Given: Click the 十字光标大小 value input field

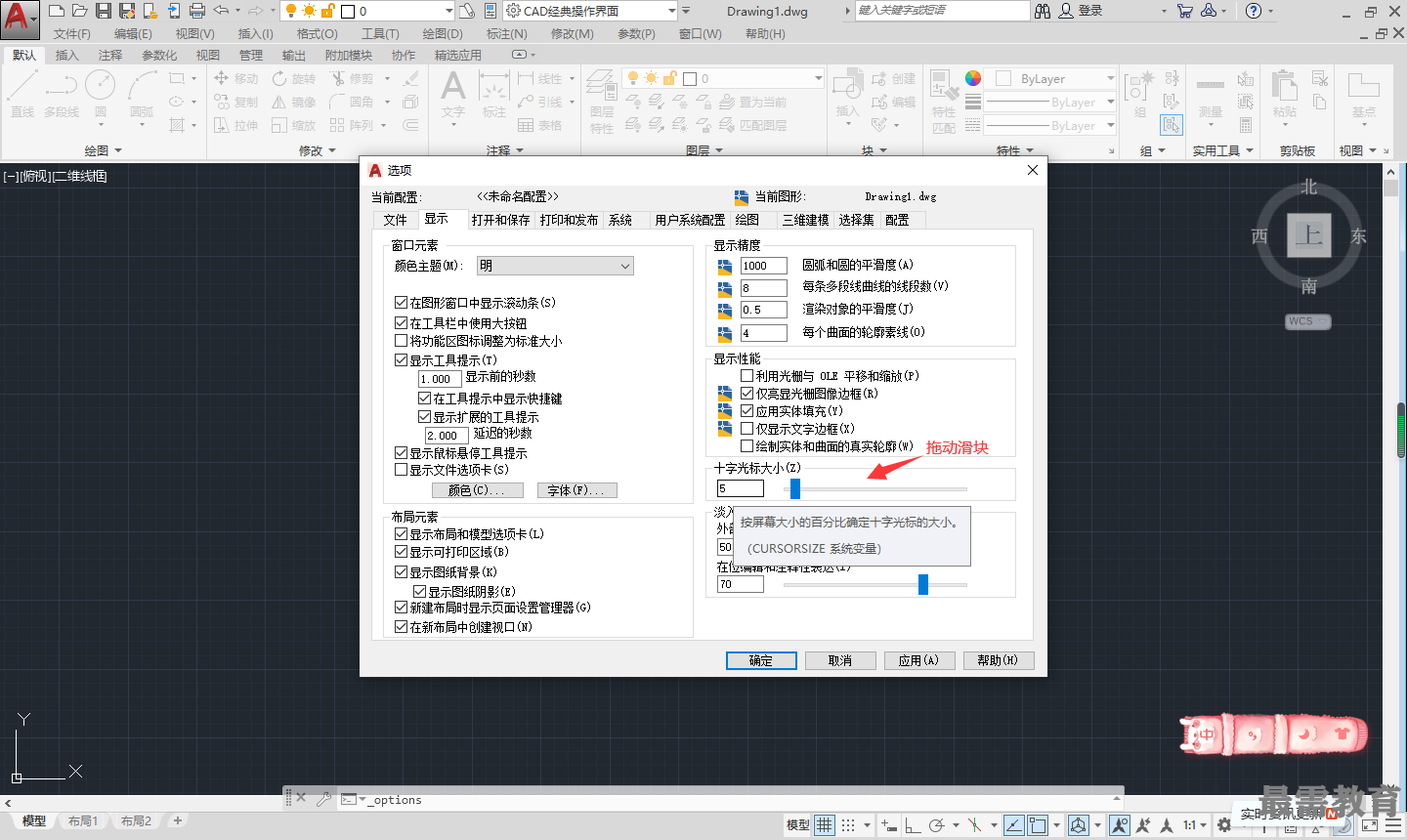Looking at the screenshot, I should coord(741,488).
